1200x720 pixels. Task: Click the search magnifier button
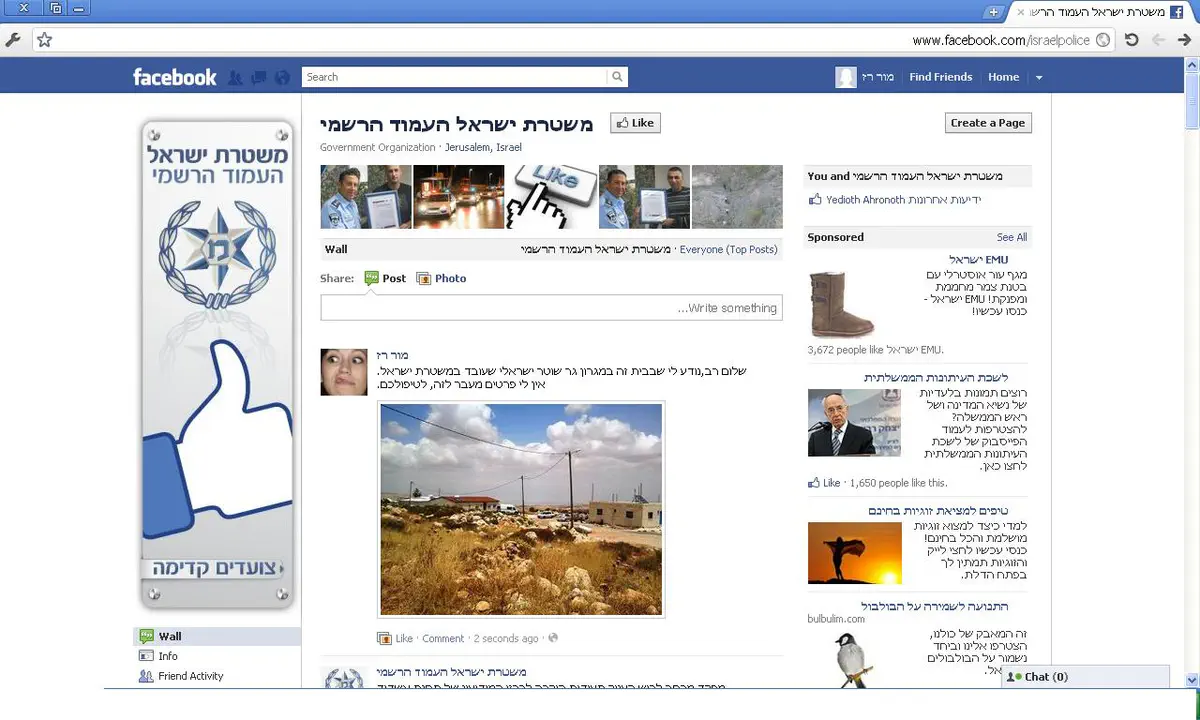pos(618,77)
